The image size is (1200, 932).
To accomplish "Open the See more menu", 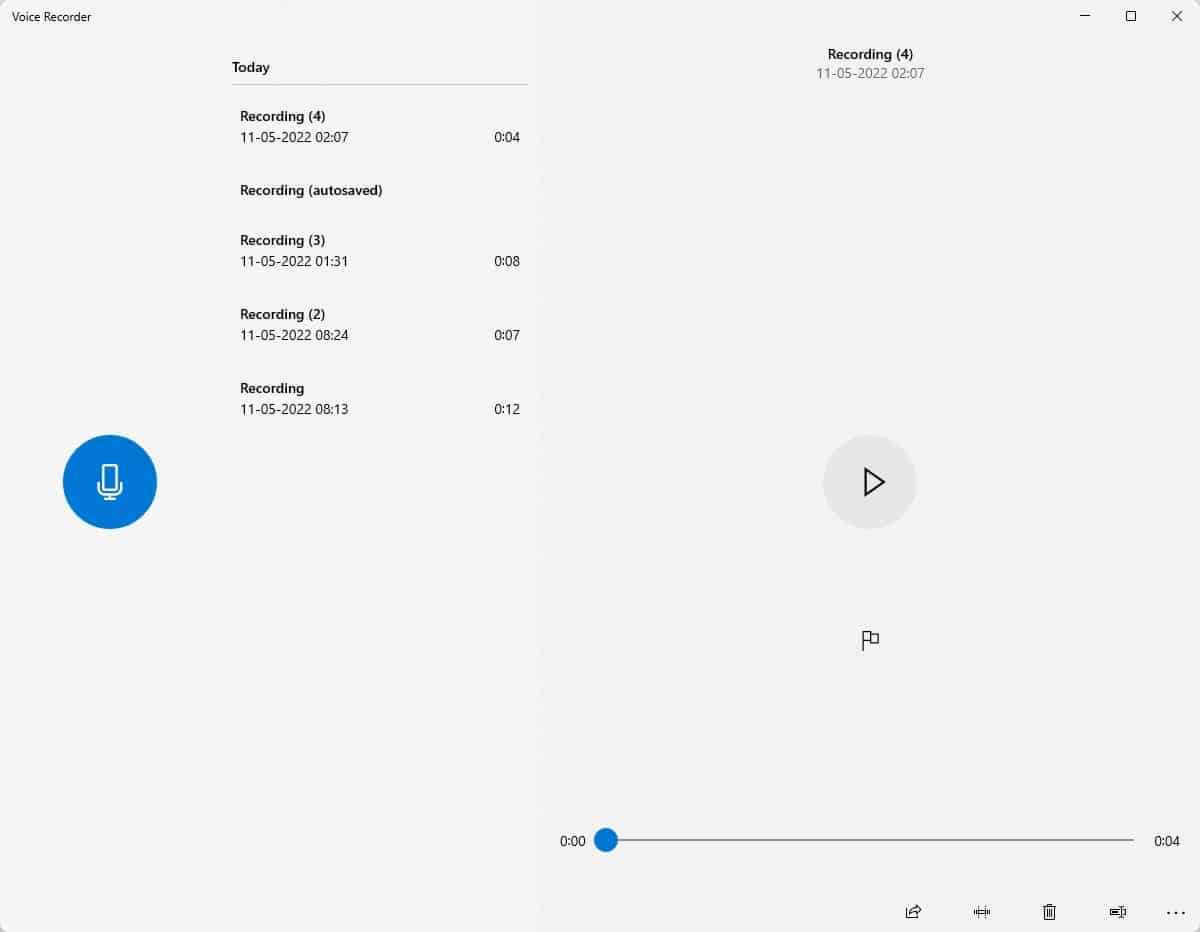I will [1174, 912].
